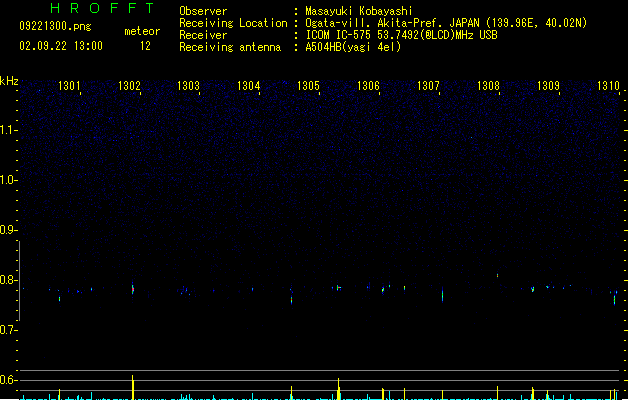The width and height of the screenshot is (629, 400).
Task: Click the 1302 time marker
Action: pyautogui.click(x=129, y=85)
